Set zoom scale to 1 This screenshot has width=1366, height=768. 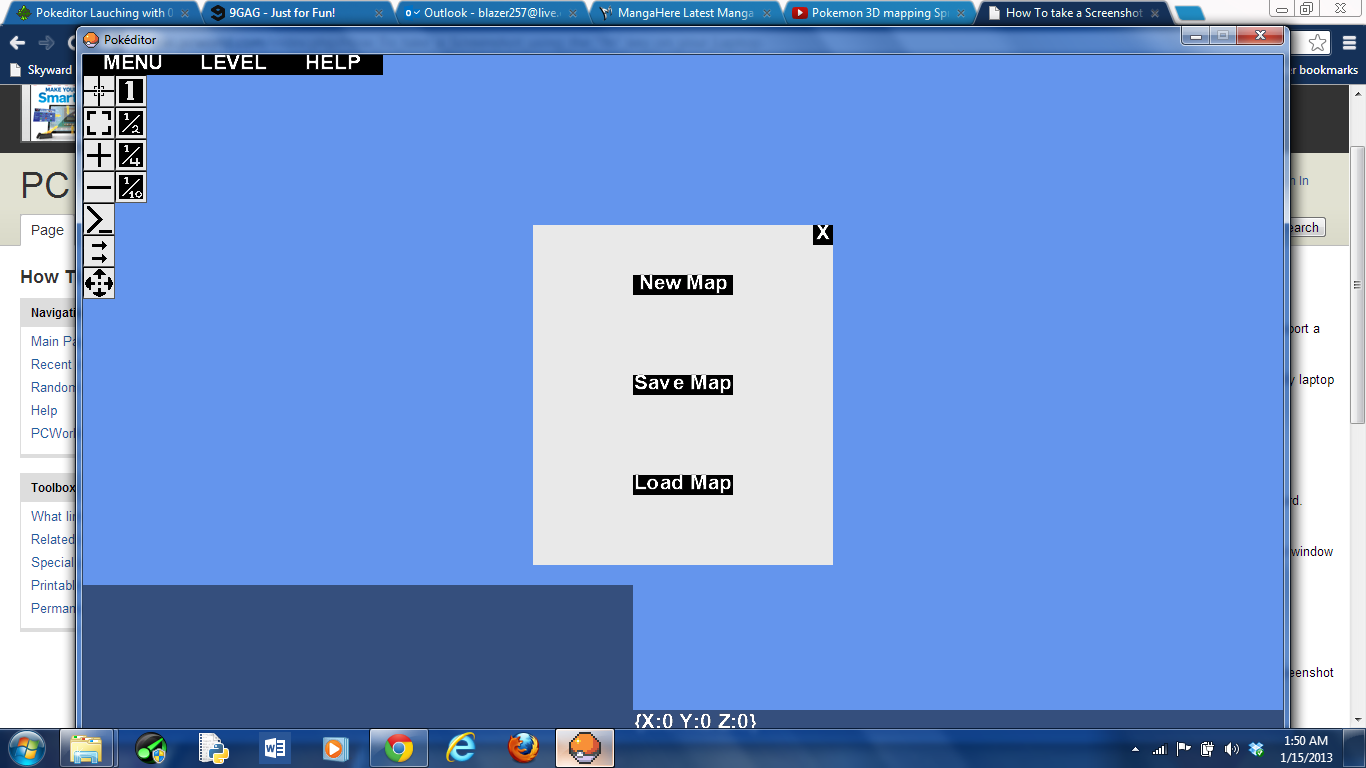click(130, 91)
